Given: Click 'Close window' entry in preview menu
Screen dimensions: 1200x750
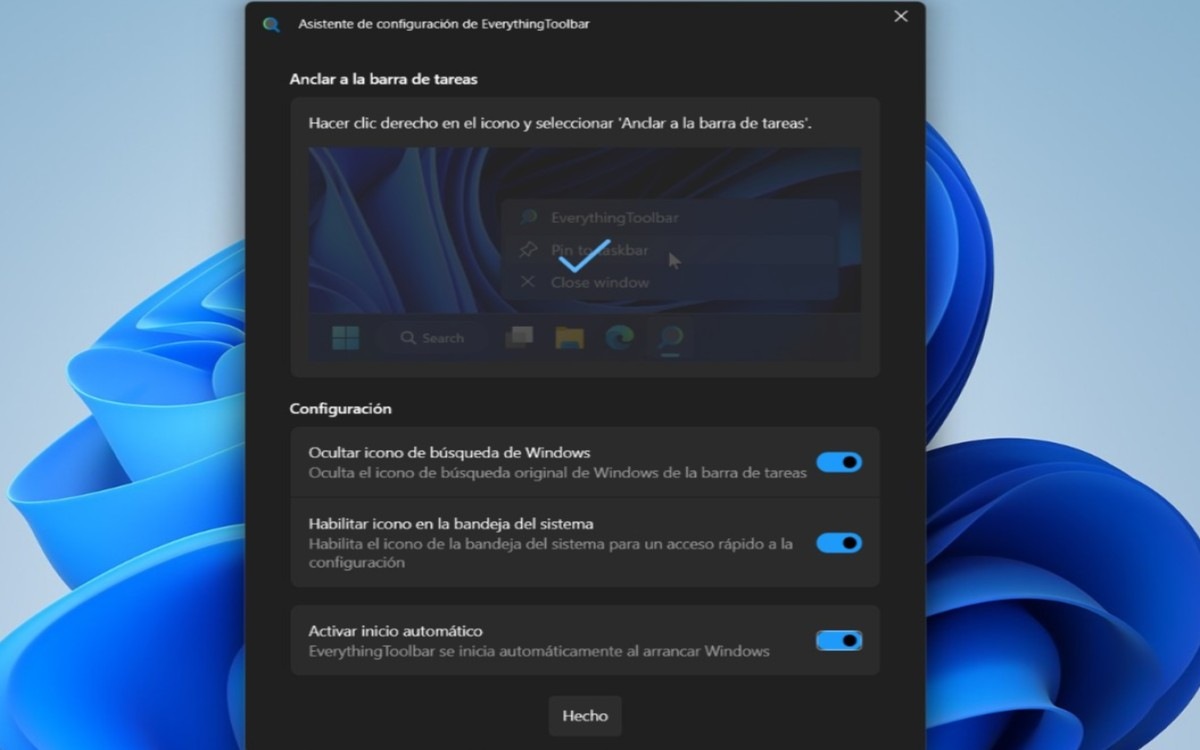Looking at the screenshot, I should (x=668, y=282).
